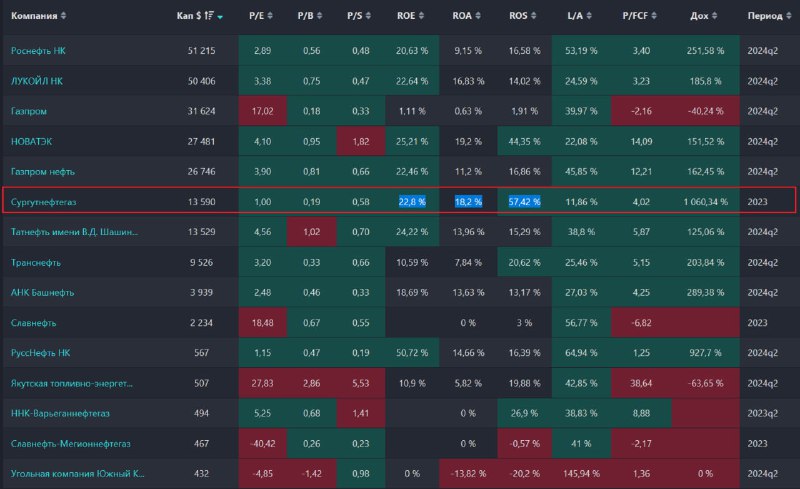Click Башнефть yield cell 289,38 %
The height and width of the screenshot is (489, 800).
pyautogui.click(x=706, y=292)
